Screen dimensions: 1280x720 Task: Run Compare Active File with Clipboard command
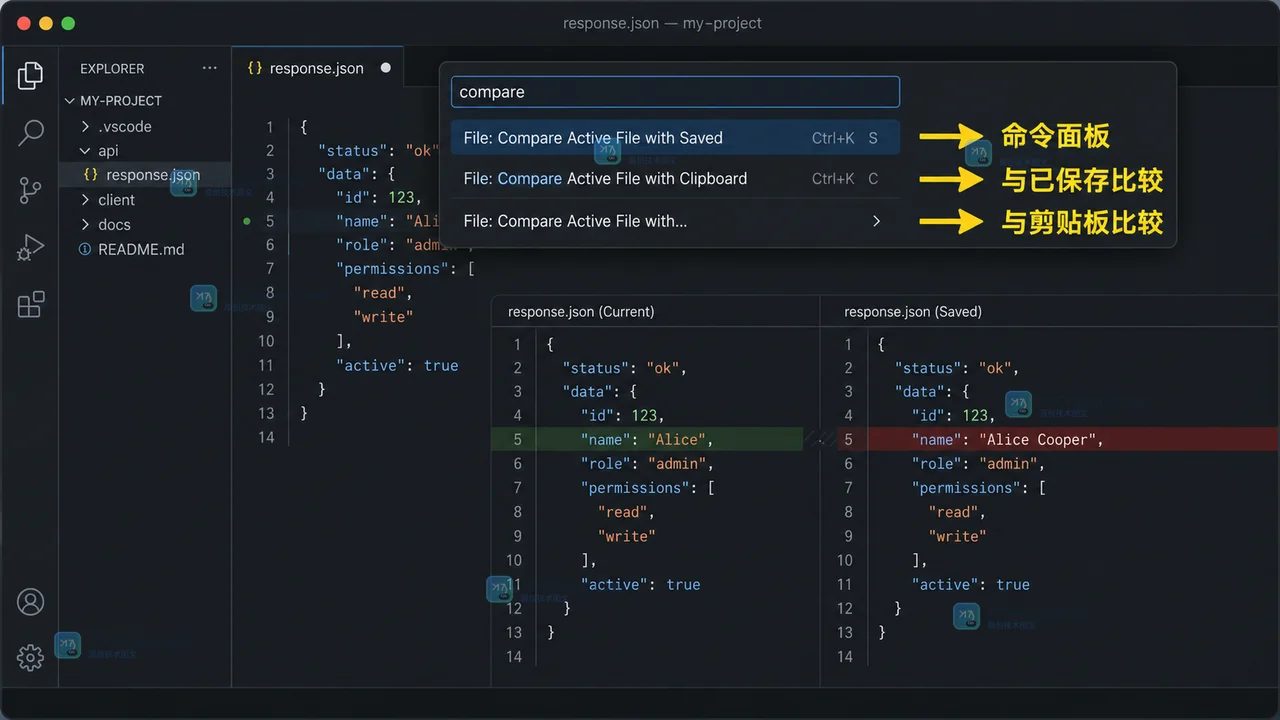pos(675,179)
